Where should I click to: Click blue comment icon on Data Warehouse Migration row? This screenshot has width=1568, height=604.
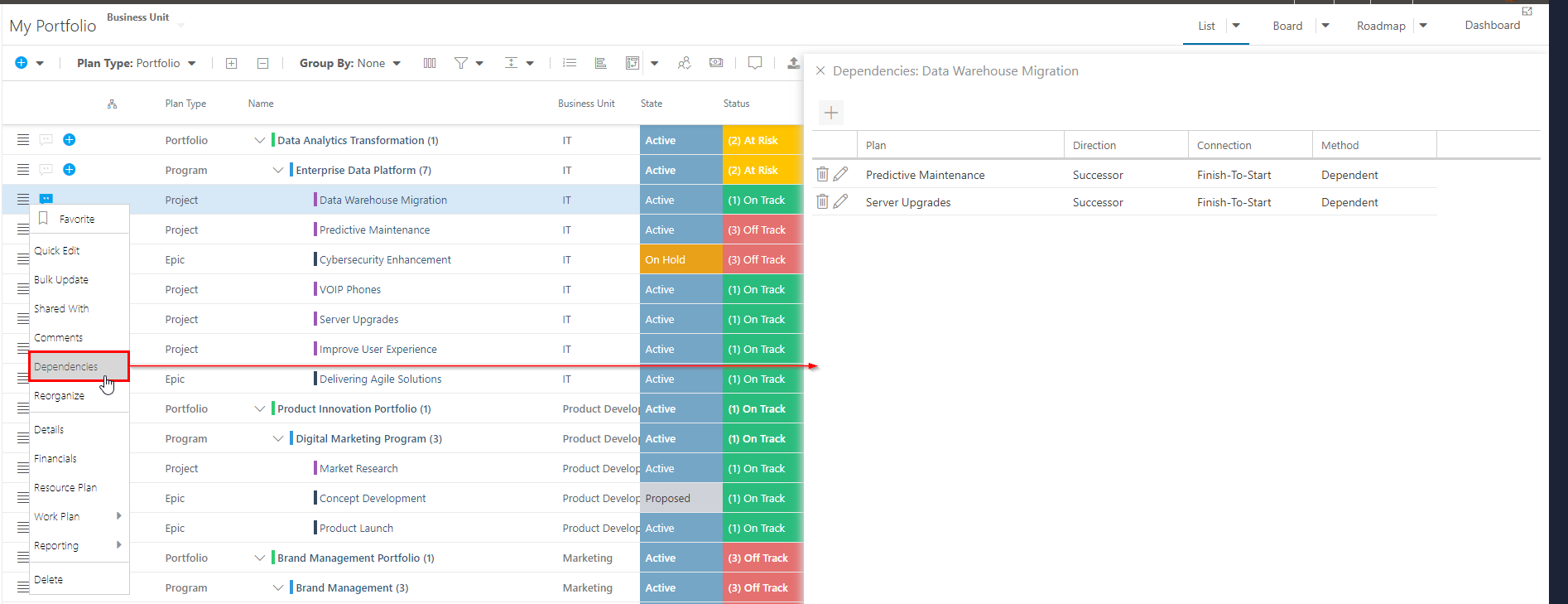point(46,199)
